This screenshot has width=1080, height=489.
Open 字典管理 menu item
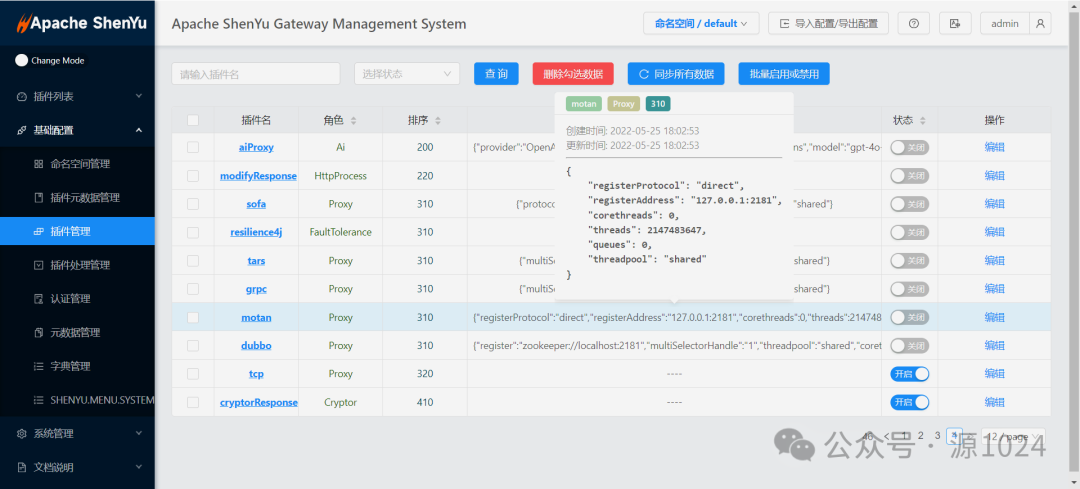[x=77, y=366]
